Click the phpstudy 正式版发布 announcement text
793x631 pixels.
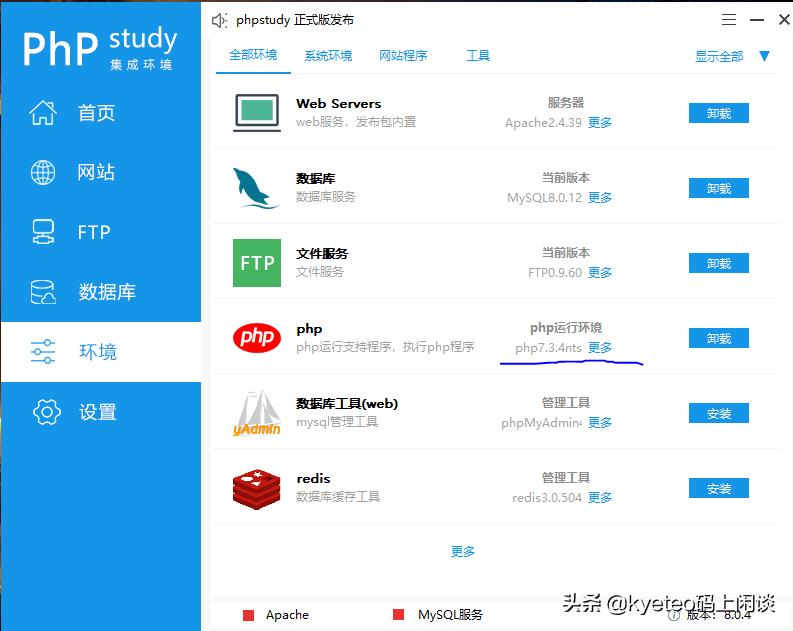[295, 20]
